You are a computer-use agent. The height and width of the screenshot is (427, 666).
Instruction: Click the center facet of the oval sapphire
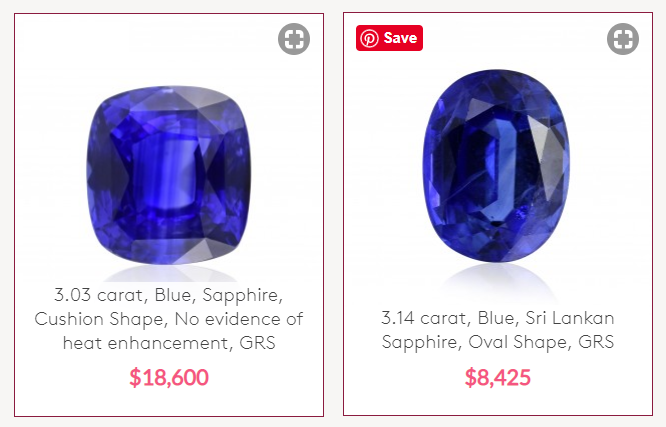pyautogui.click(x=496, y=170)
